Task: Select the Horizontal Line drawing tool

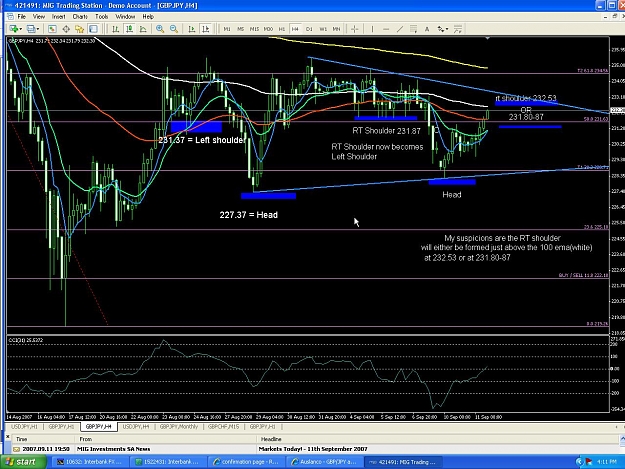Action: (386, 29)
